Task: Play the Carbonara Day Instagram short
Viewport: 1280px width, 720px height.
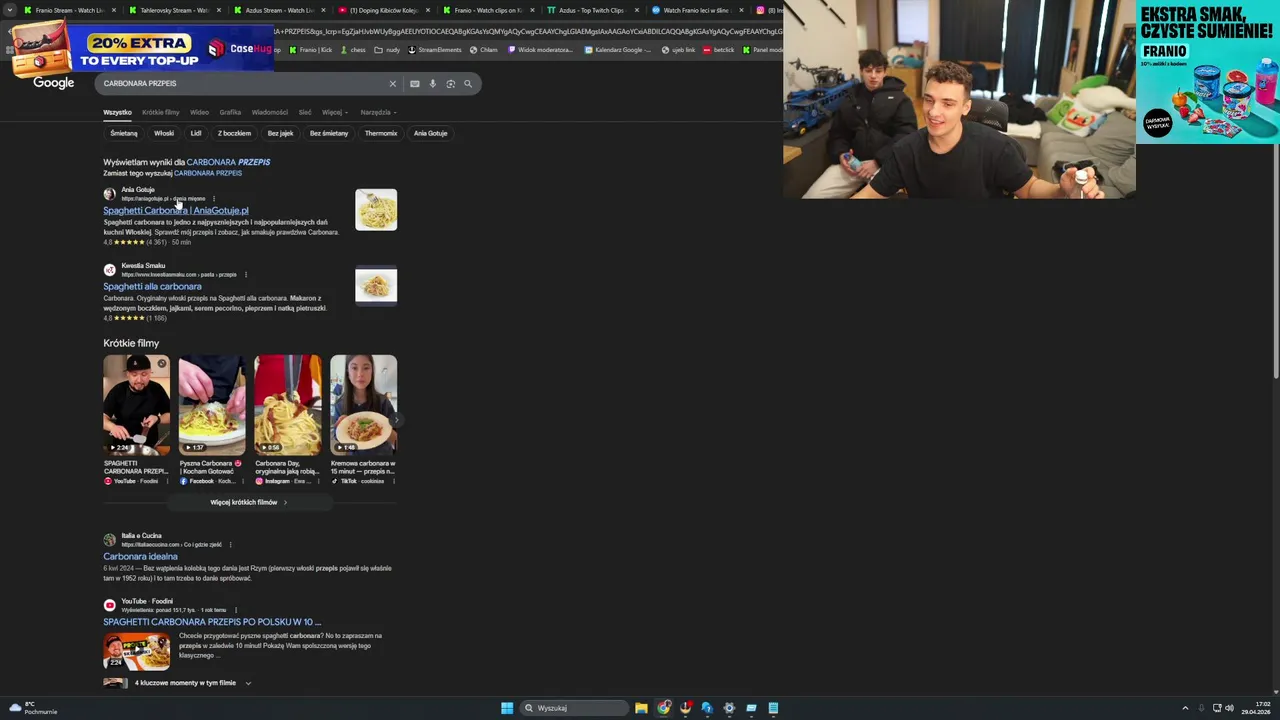Action: [x=288, y=405]
